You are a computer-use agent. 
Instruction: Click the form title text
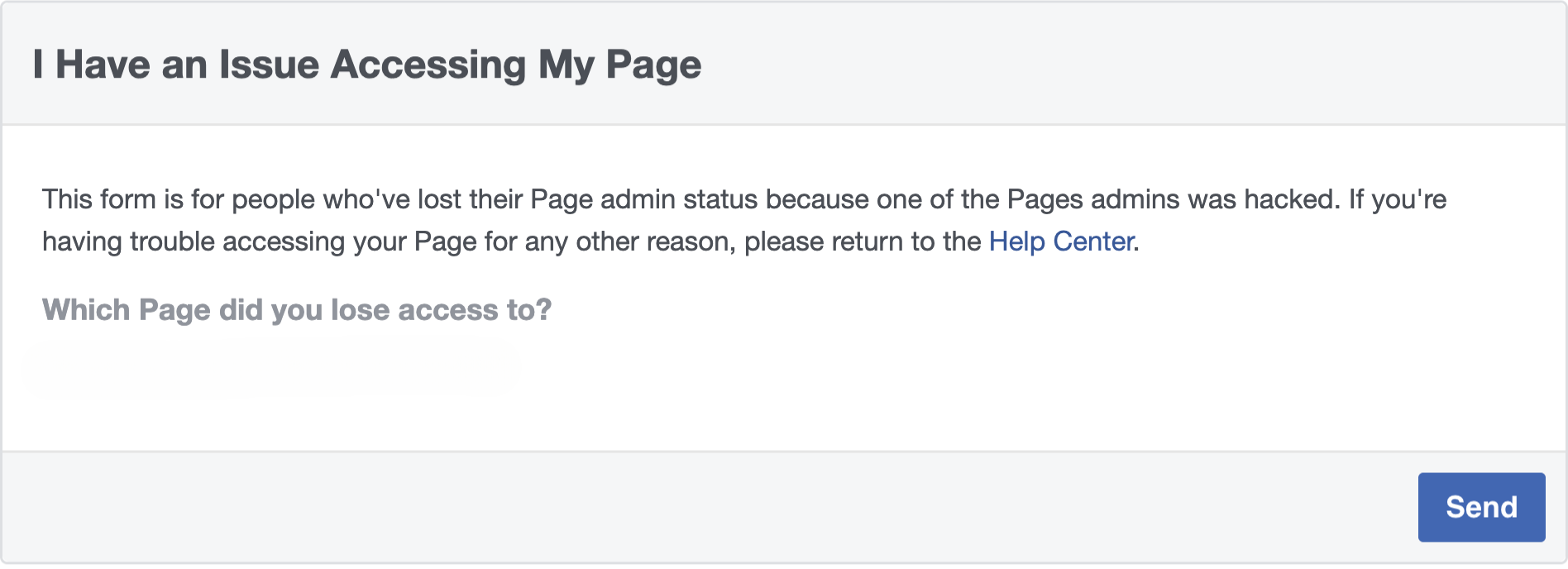tap(366, 64)
